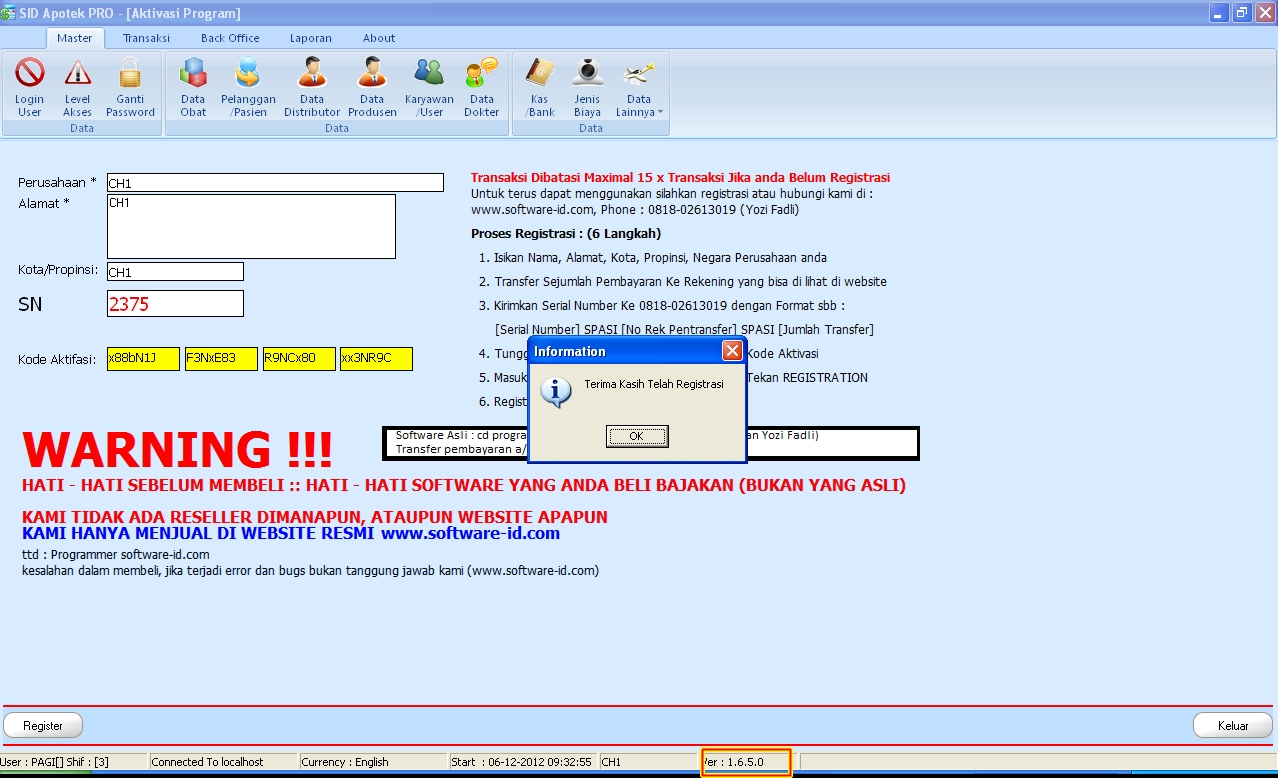The width and height of the screenshot is (1278, 778).
Task: Open Data Distributor
Action: pos(311,85)
